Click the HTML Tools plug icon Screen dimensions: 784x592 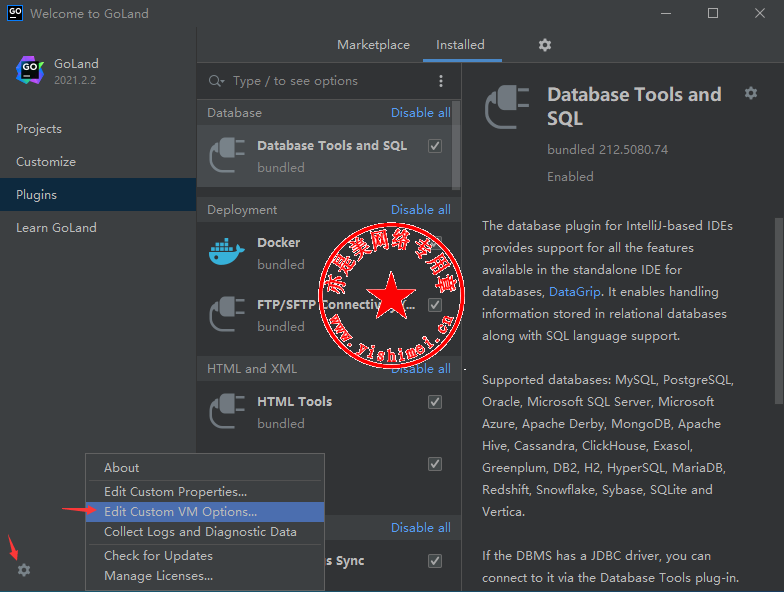[x=227, y=411]
